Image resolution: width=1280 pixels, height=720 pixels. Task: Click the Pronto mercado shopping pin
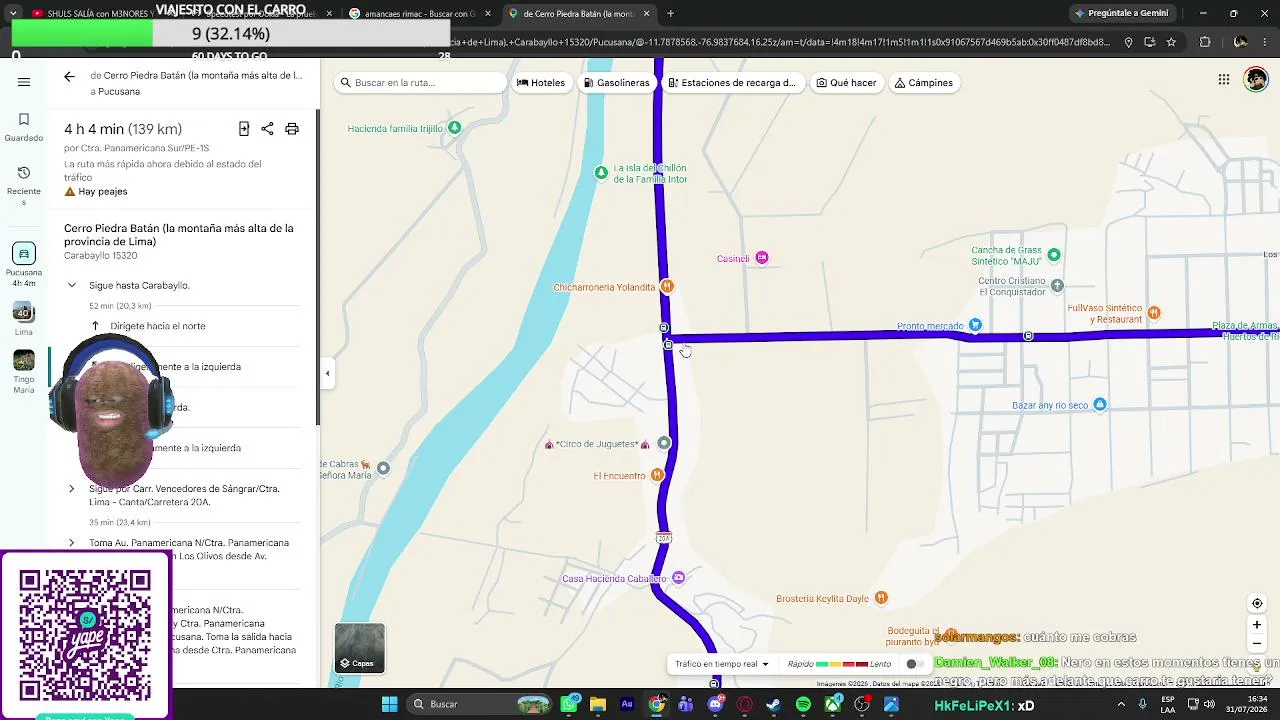976,325
